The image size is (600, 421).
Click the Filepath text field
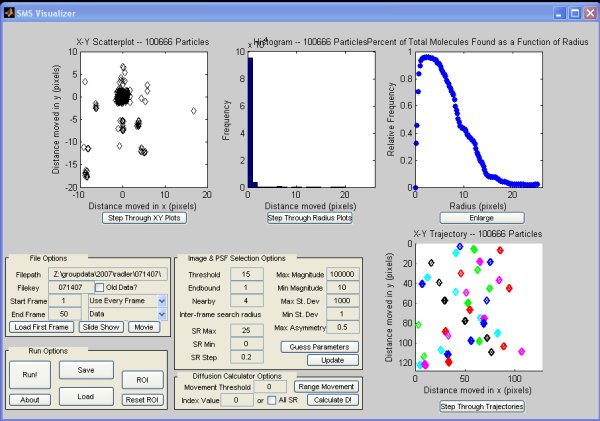108,274
